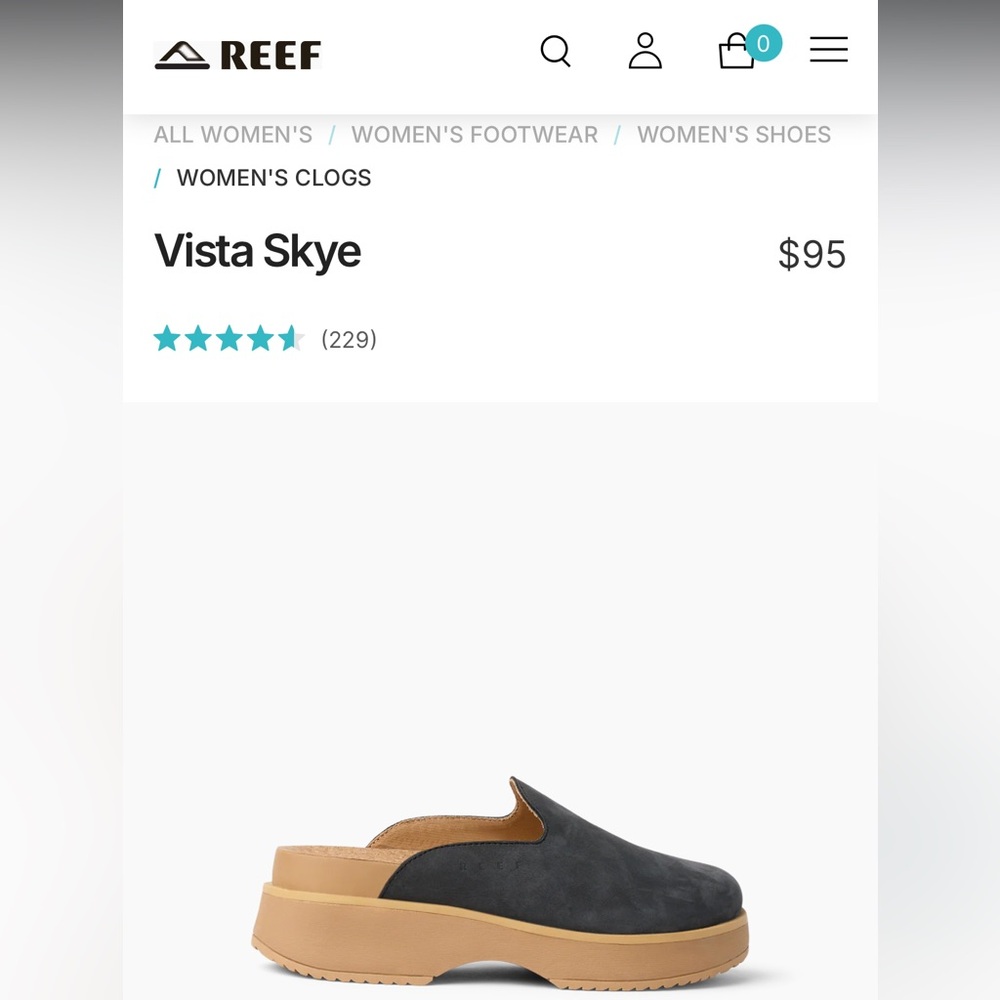The height and width of the screenshot is (1000, 1000).
Task: Navigate to WOMEN'S FOOTWEAR breadcrumb
Action: point(474,134)
